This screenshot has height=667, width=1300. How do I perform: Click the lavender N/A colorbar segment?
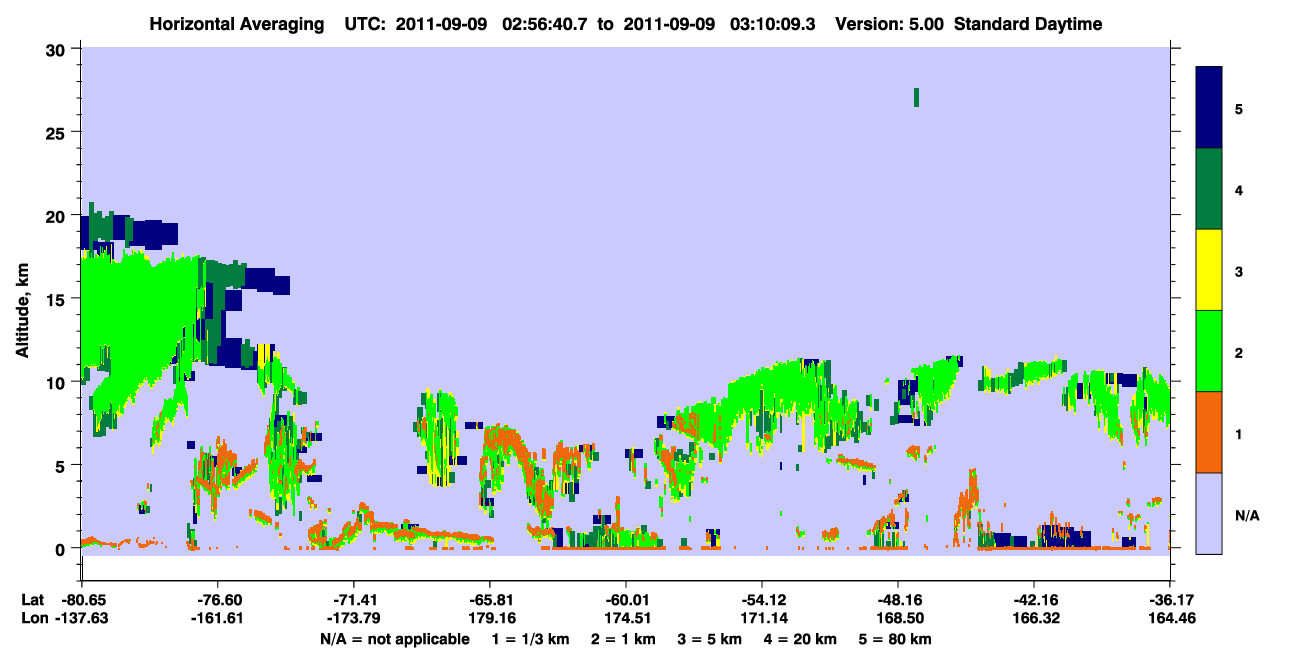click(x=1210, y=513)
